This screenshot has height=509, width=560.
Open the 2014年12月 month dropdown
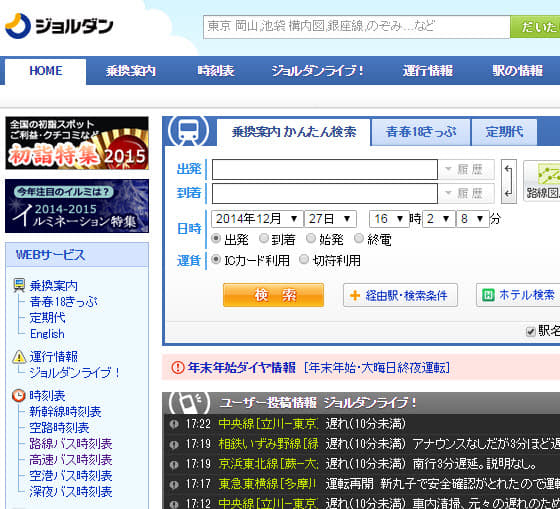pyautogui.click(x=257, y=219)
